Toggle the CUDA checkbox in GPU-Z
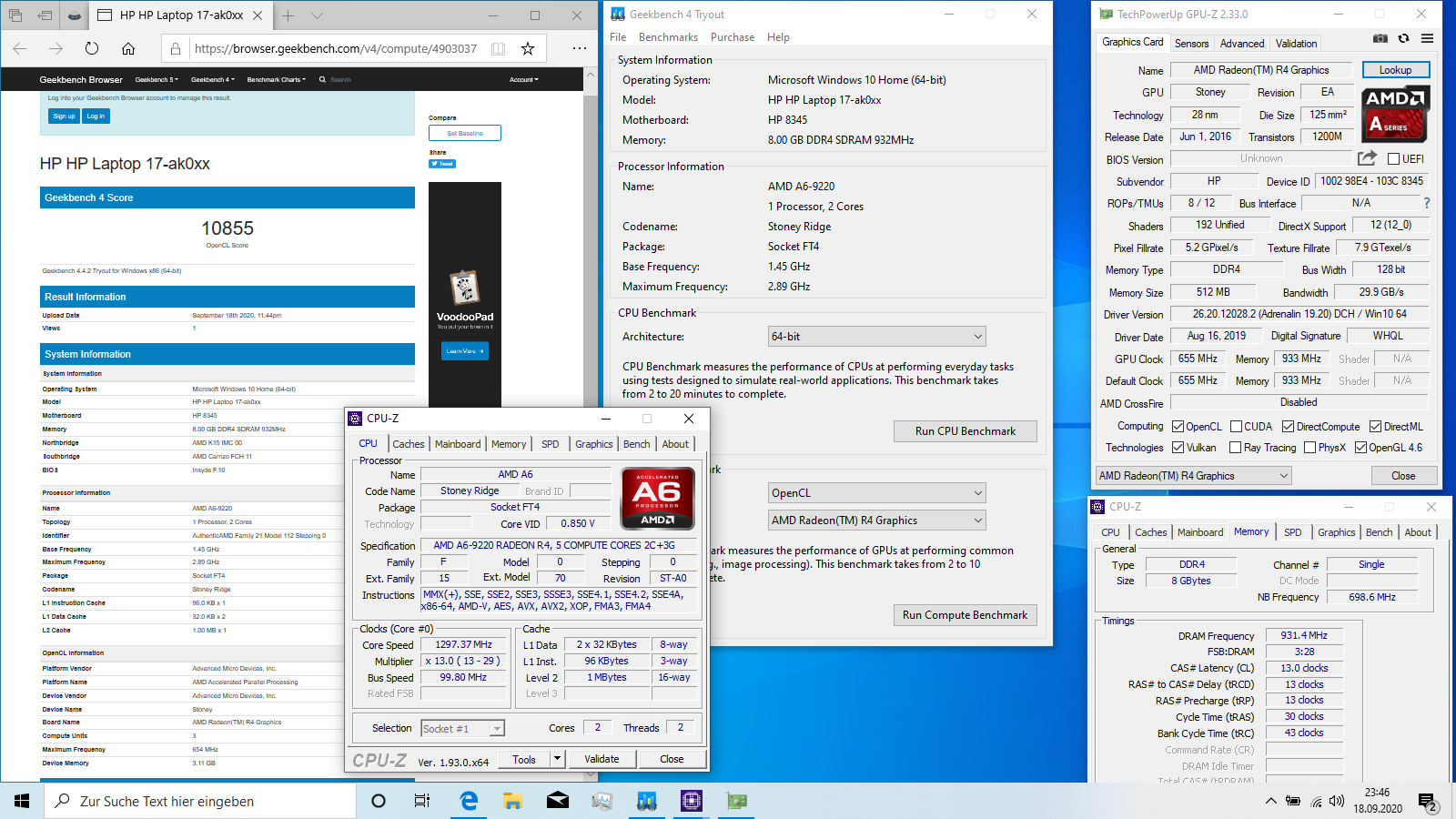Screen dimensions: 1456x819 coord(1237,426)
